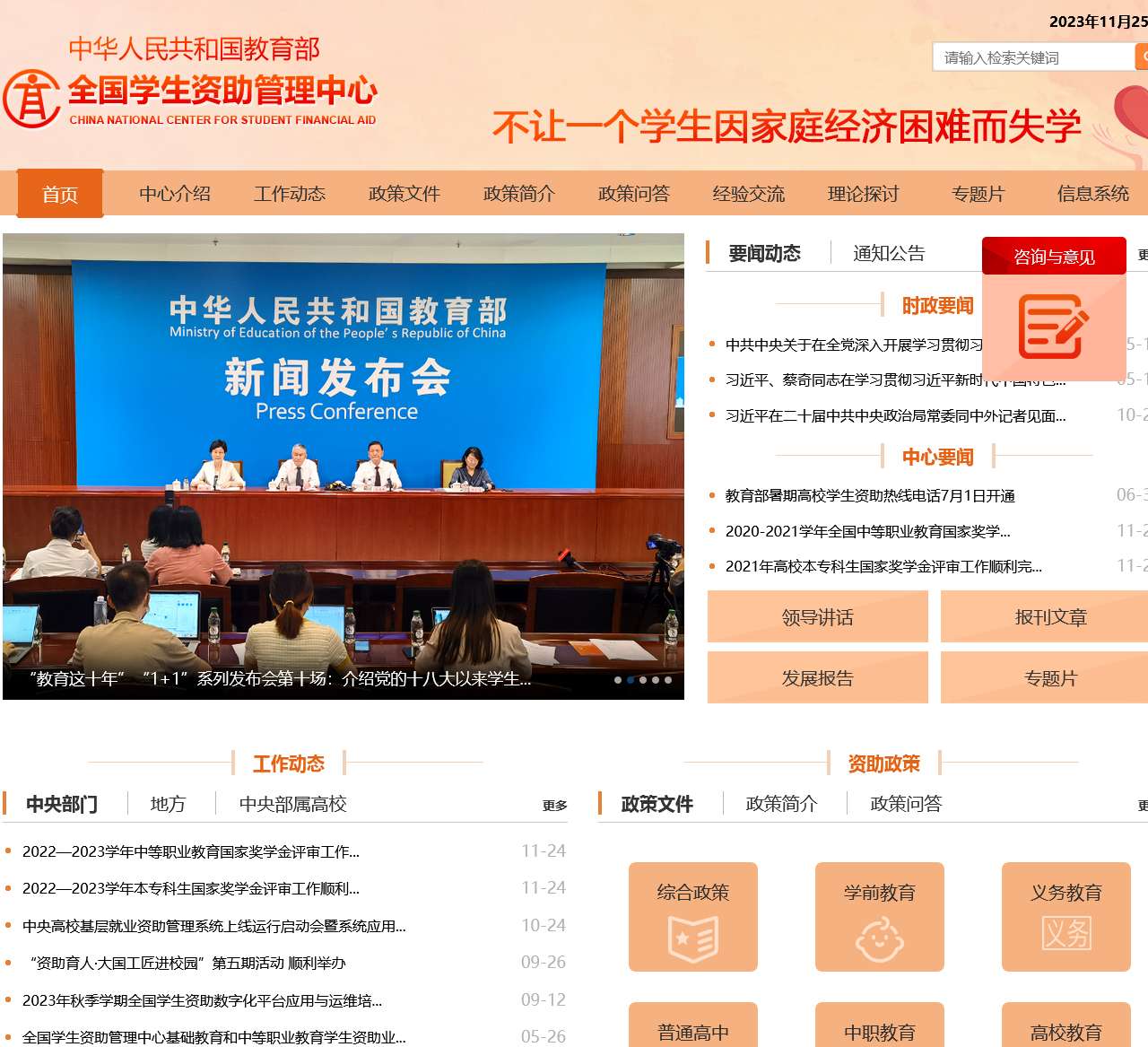The width and height of the screenshot is (1148, 1047).
Task: Open 经验交流 in the navigation bar
Action: (749, 194)
